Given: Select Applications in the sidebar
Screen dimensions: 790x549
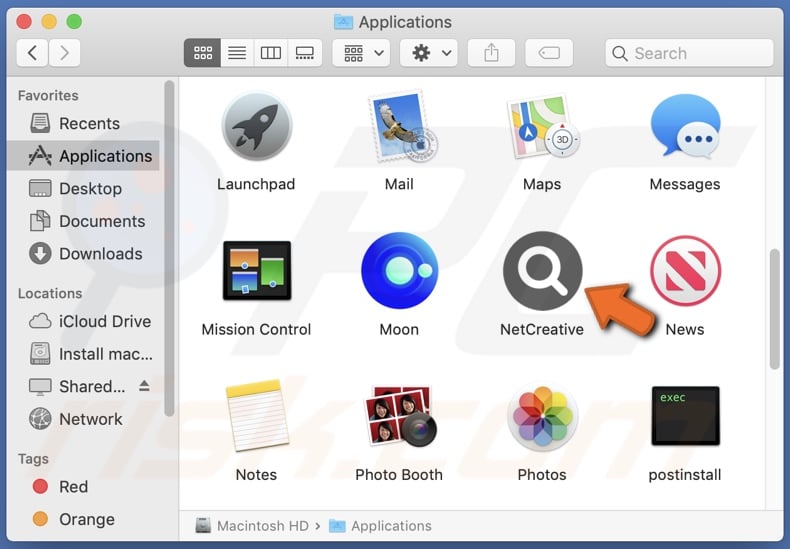Looking at the screenshot, I should click(84, 156).
